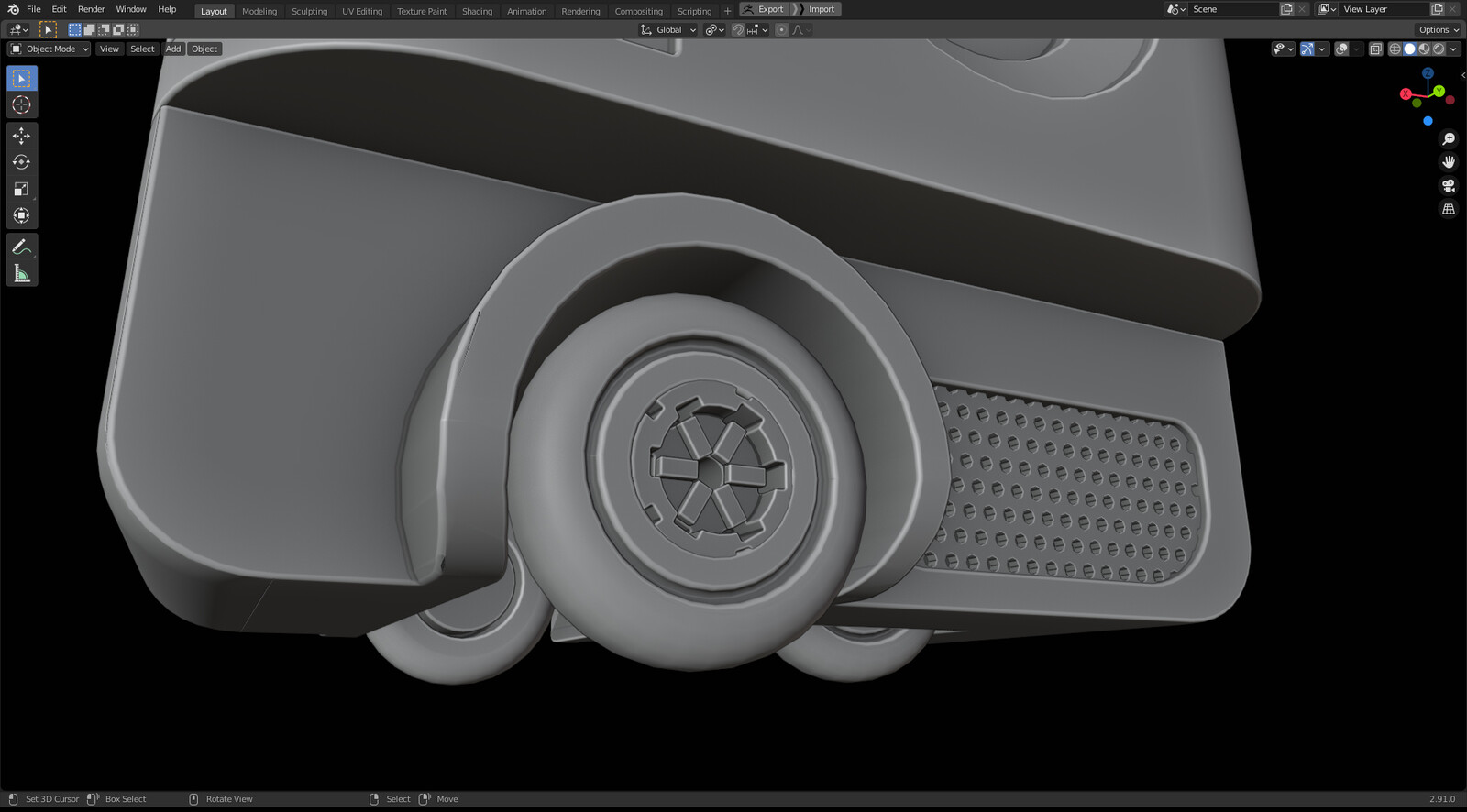This screenshot has height=812, width=1467.
Task: Click the pan hand viewport button
Action: coord(1449,162)
